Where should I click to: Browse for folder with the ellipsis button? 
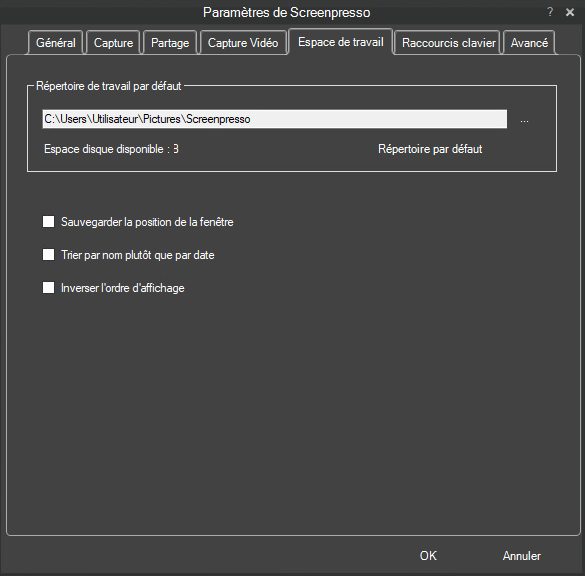(x=524, y=119)
